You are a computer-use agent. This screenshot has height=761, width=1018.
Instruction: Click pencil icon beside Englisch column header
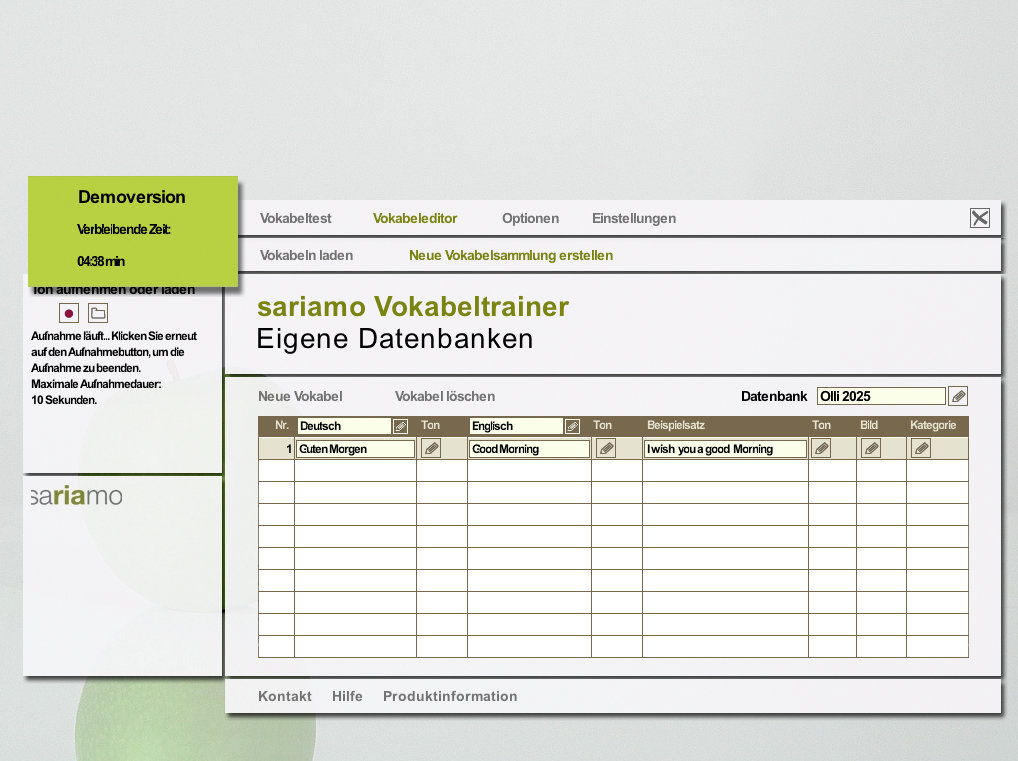(572, 426)
